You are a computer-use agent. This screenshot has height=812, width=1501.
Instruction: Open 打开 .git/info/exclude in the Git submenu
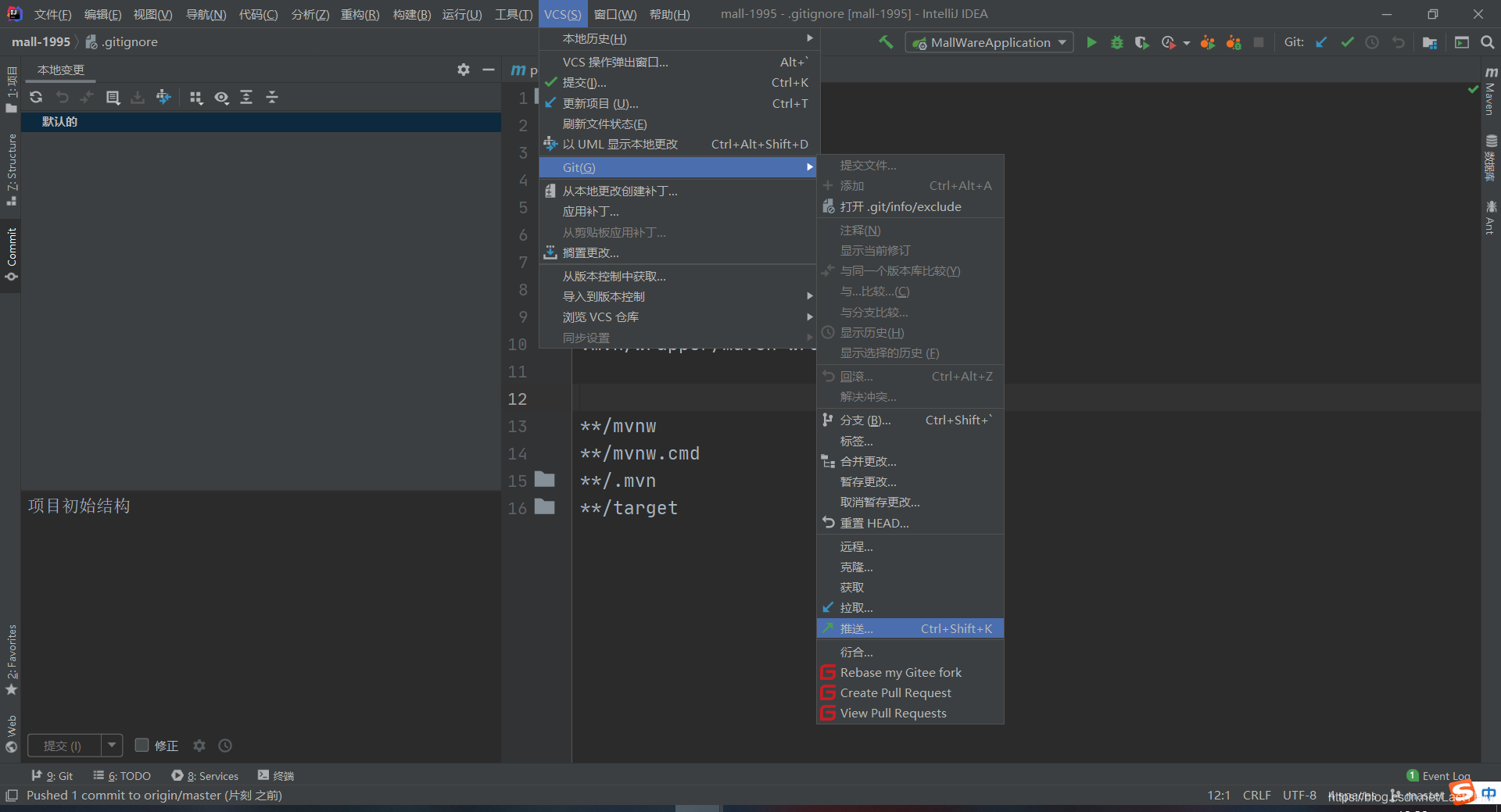[x=910, y=206]
